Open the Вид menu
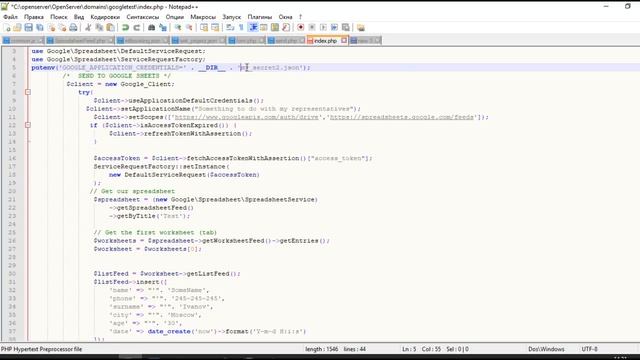The image size is (640, 360). pos(79,17)
